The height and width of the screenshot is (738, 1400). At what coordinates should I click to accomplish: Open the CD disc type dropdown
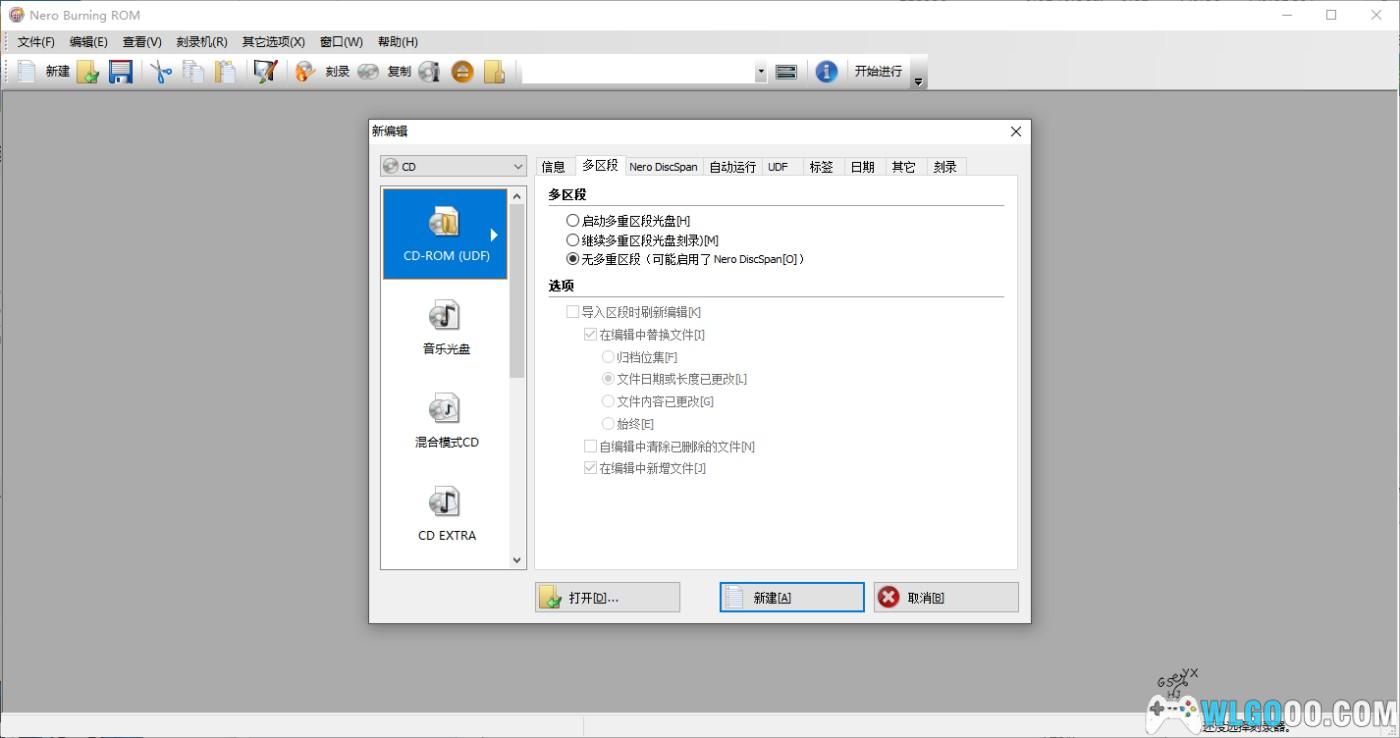tap(453, 167)
